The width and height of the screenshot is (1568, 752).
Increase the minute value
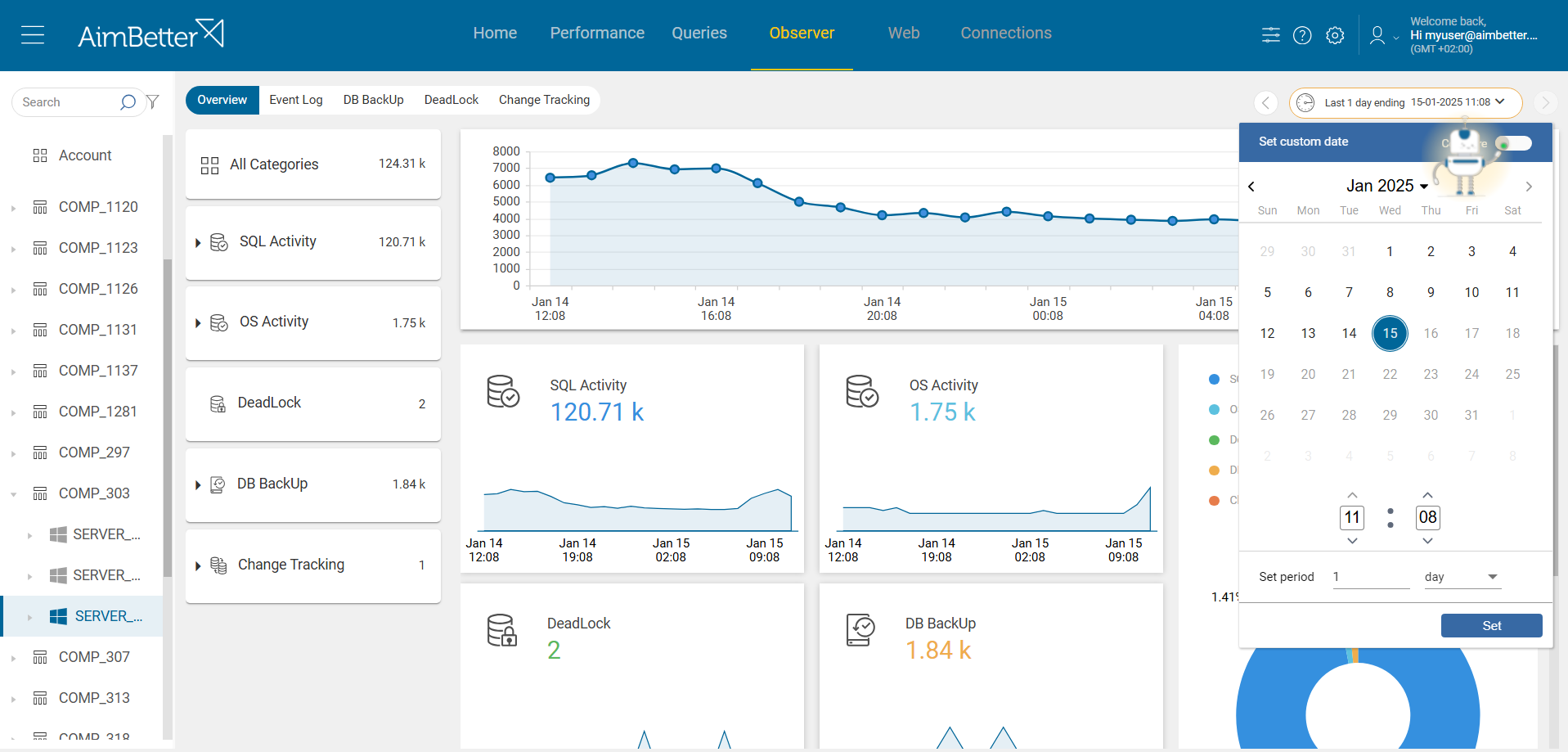tap(1428, 495)
